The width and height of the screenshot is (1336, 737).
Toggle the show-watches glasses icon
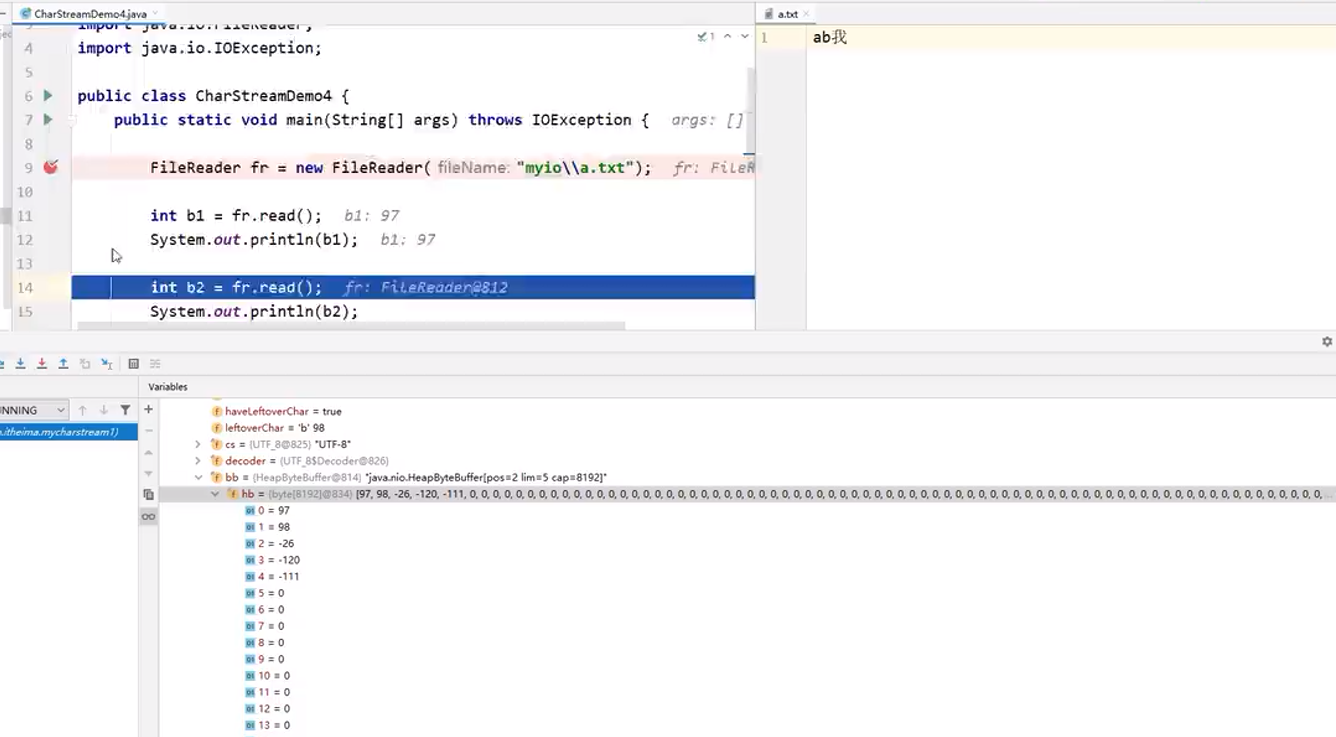click(x=148, y=516)
